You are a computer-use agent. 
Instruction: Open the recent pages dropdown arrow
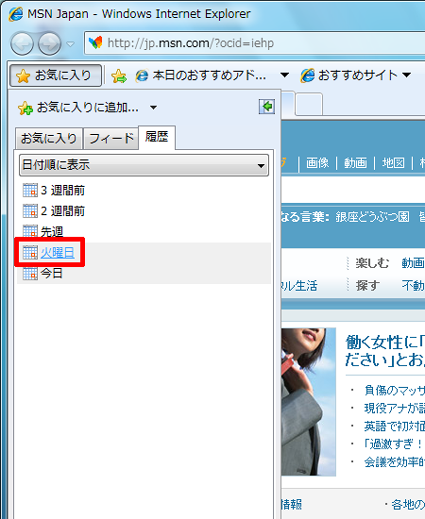[x=70, y=44]
